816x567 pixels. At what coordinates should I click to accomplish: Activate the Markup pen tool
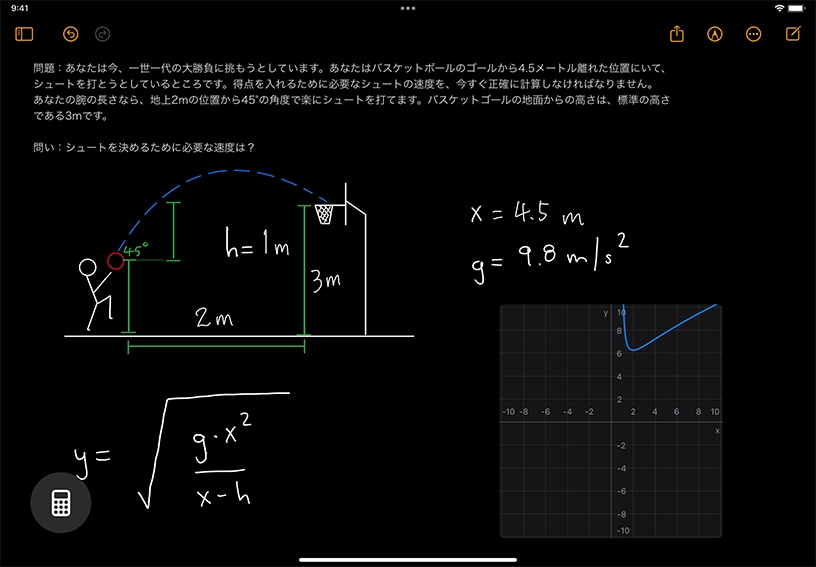(715, 34)
